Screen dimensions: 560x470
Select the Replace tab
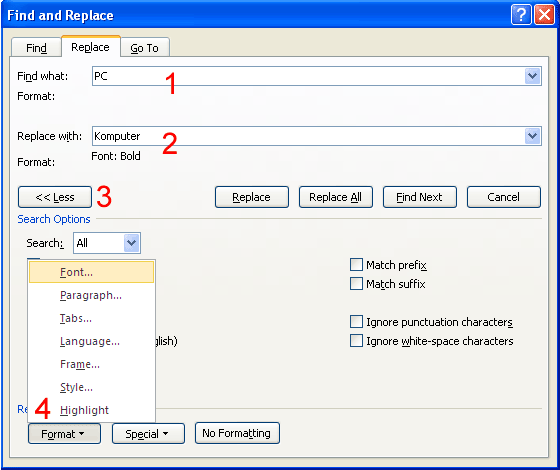[91, 47]
